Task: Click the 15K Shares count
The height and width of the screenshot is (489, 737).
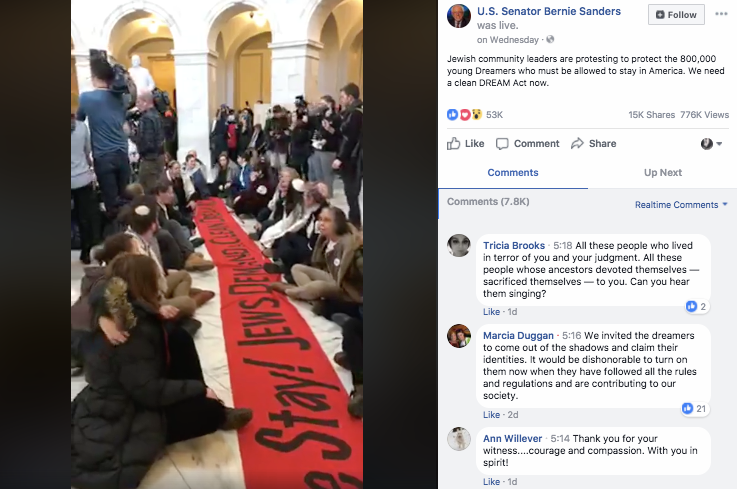Action: pos(651,115)
